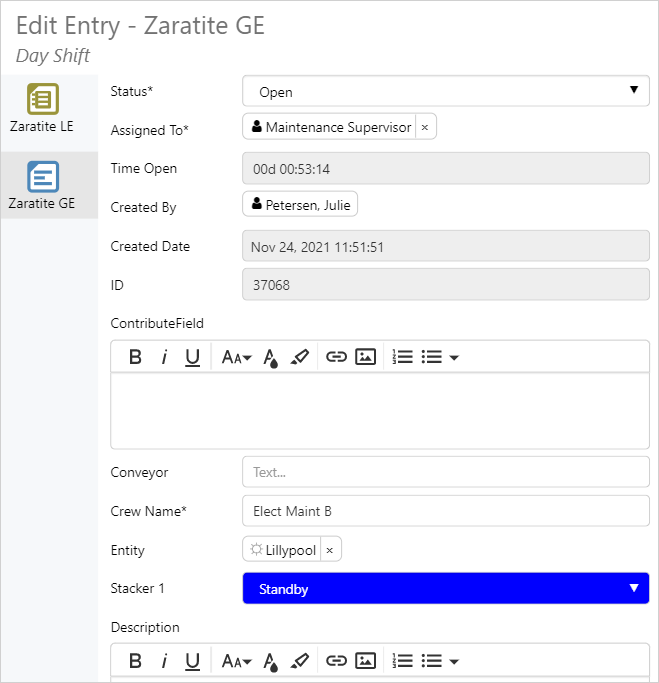
Task: Open the Status dropdown
Action: point(445,92)
